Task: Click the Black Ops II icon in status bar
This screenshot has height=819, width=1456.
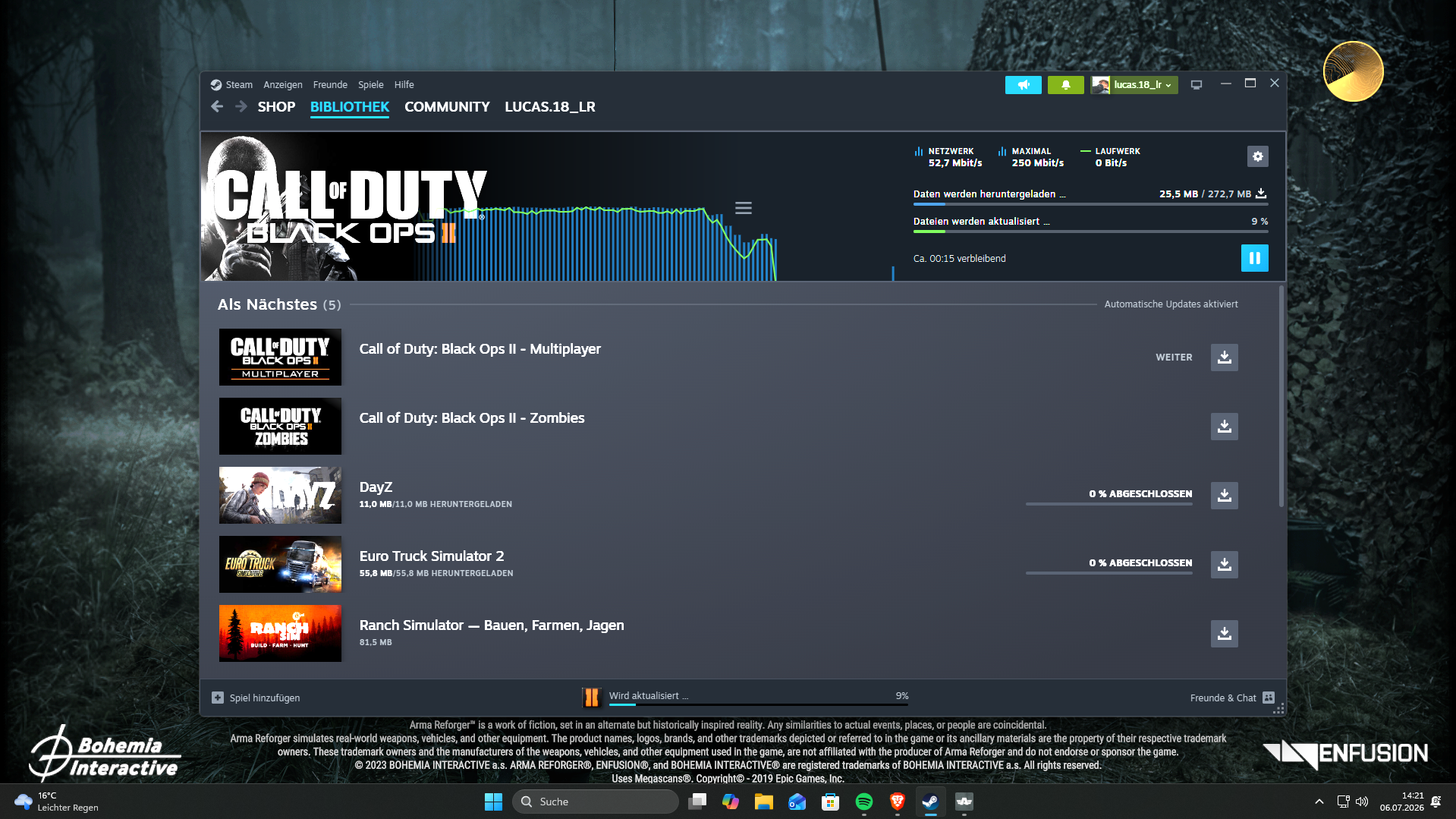Action: tap(591, 697)
